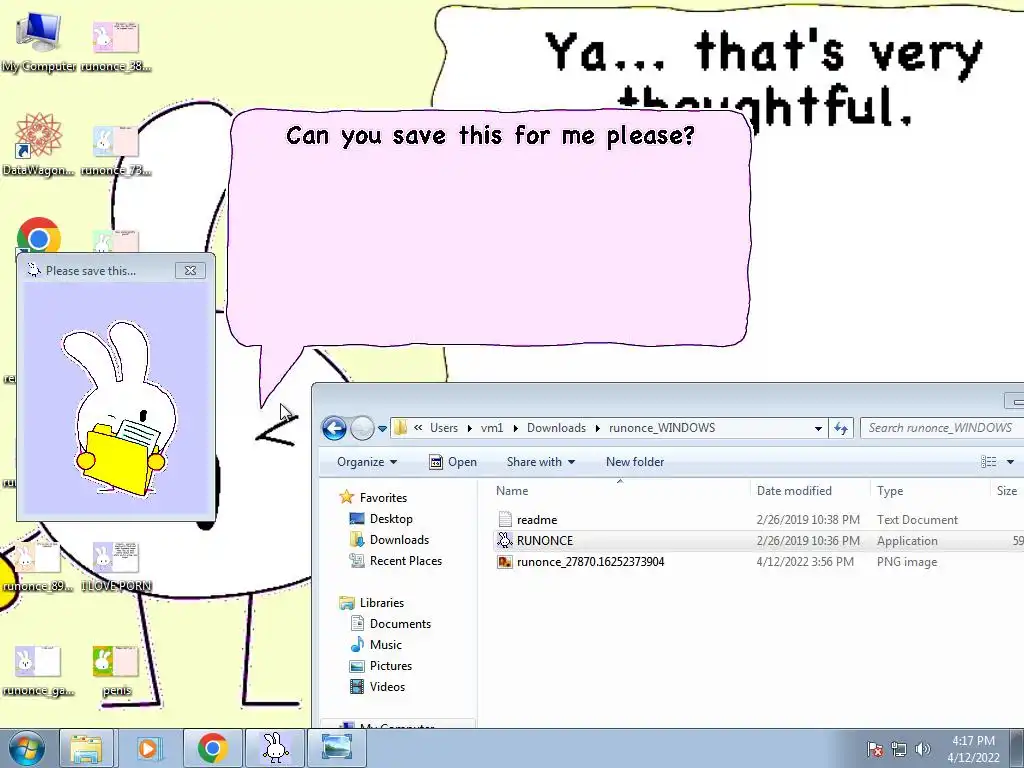The width and height of the screenshot is (1024, 768).
Task: Select the runonce_ga desktop image file
Action: (38, 671)
